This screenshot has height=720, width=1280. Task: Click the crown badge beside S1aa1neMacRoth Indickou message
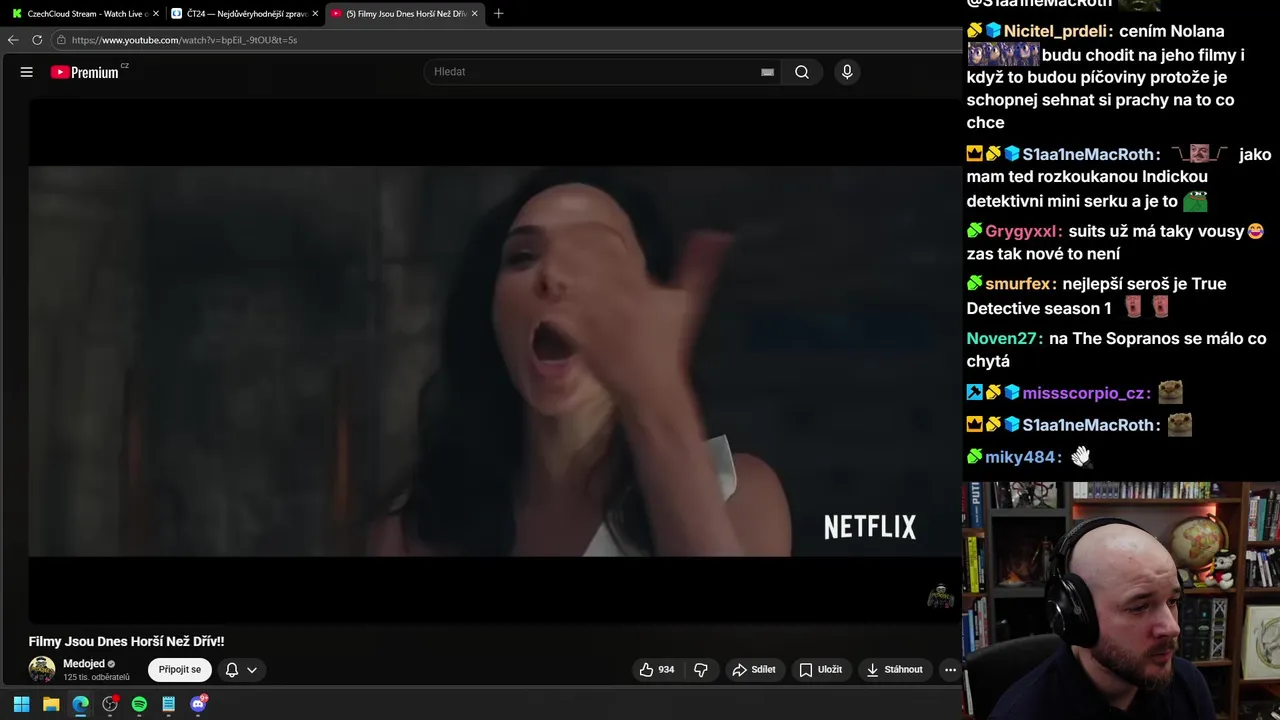(x=975, y=154)
